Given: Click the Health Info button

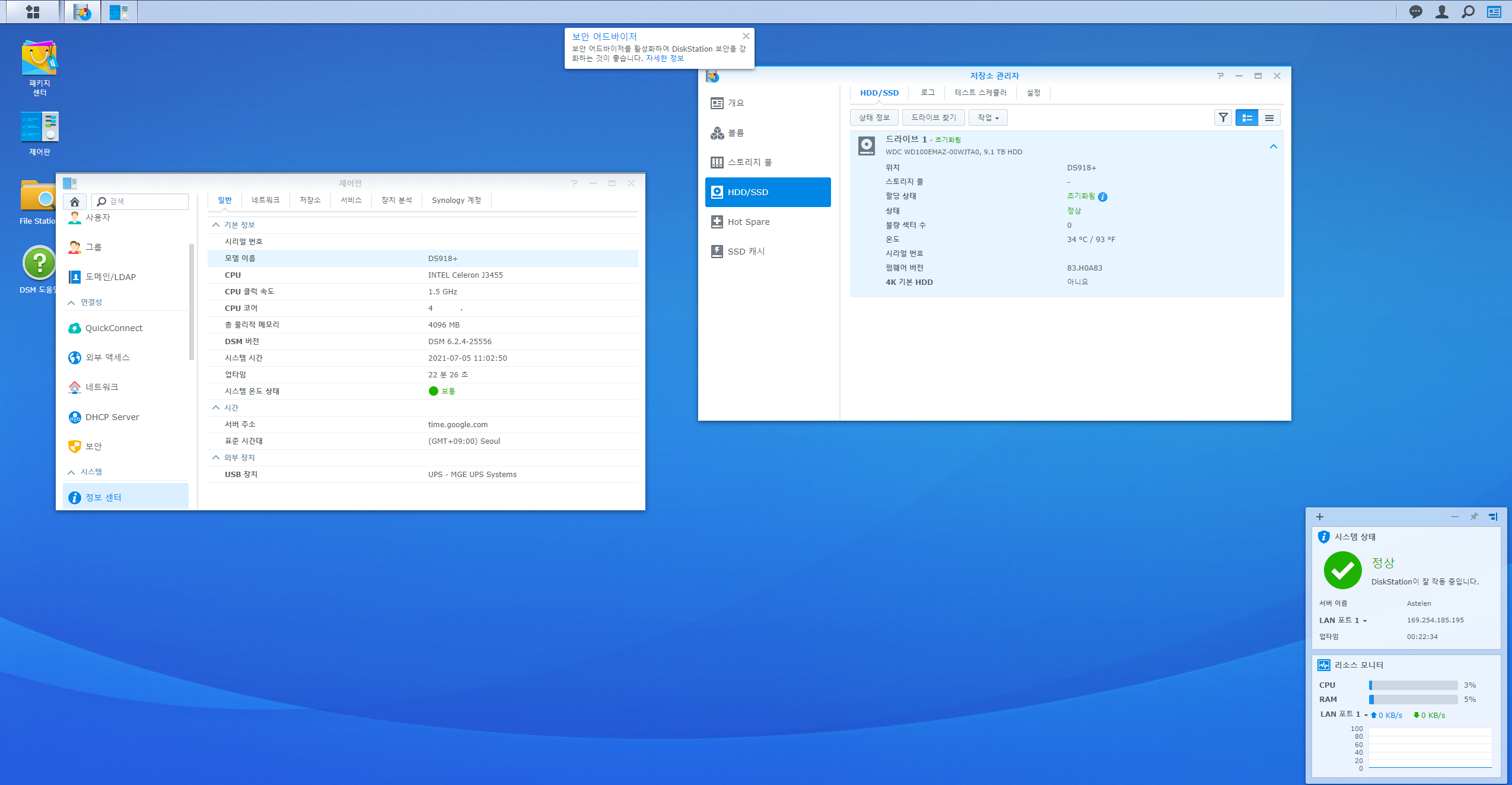Looking at the screenshot, I should 874,117.
